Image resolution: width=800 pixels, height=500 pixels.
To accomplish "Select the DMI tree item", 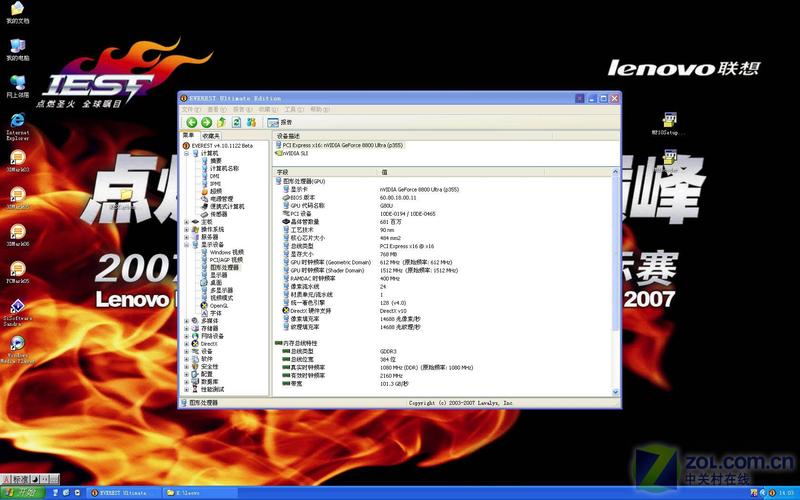I will pyautogui.click(x=214, y=176).
